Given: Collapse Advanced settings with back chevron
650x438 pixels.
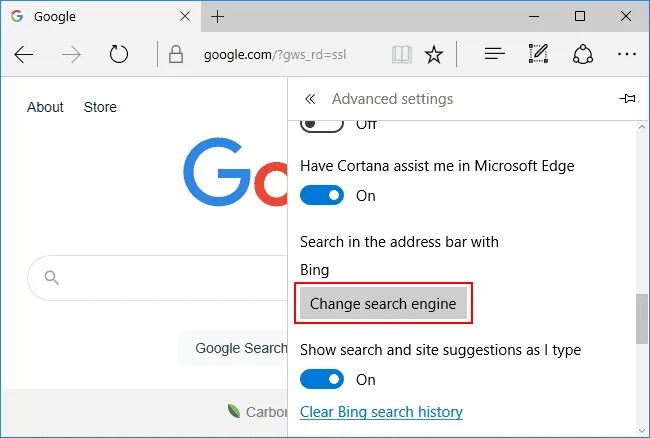Looking at the screenshot, I should (310, 99).
